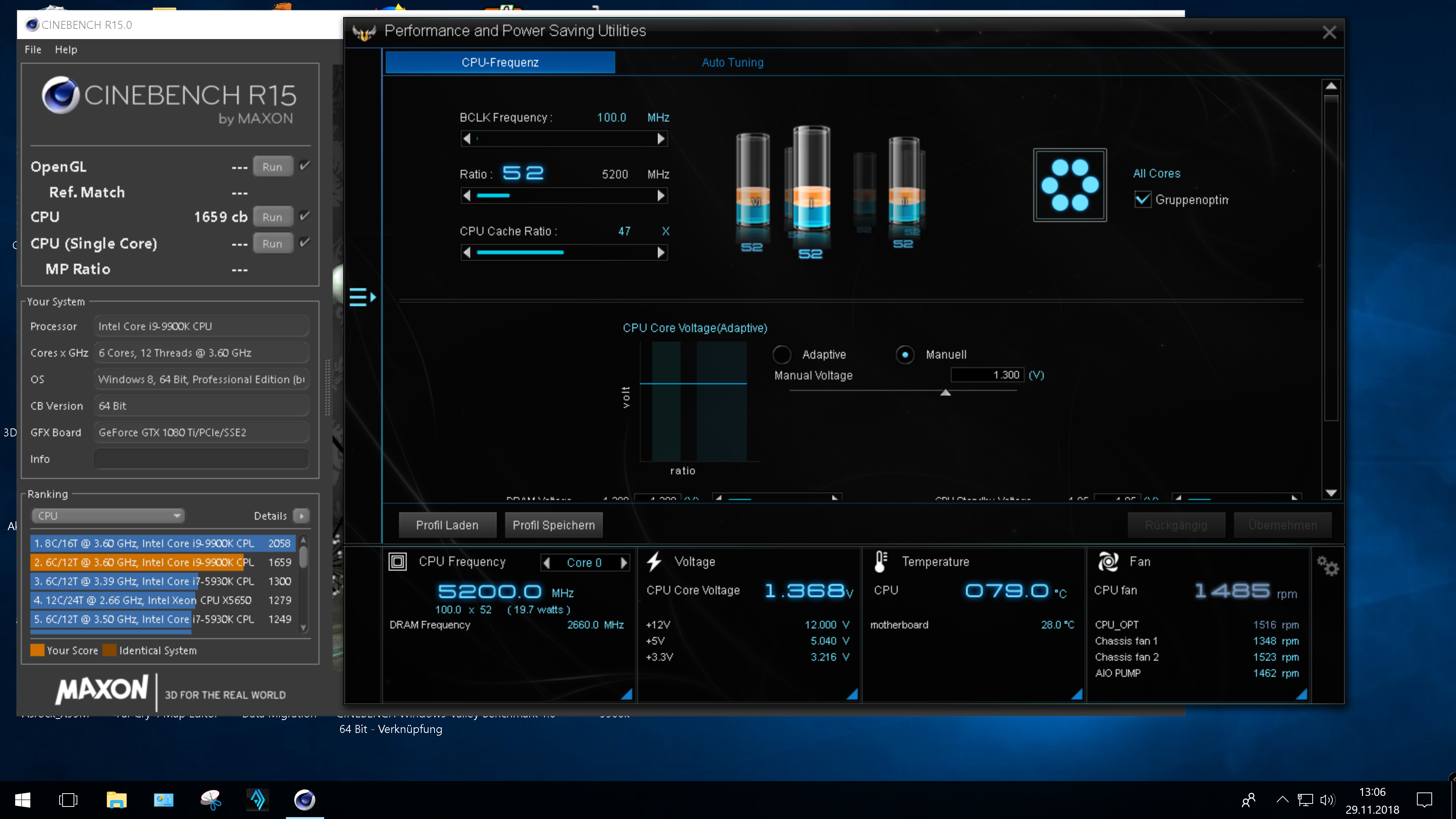Click the Cinebench Info input field
Image resolution: width=1456 pixels, height=819 pixels.
[x=201, y=459]
